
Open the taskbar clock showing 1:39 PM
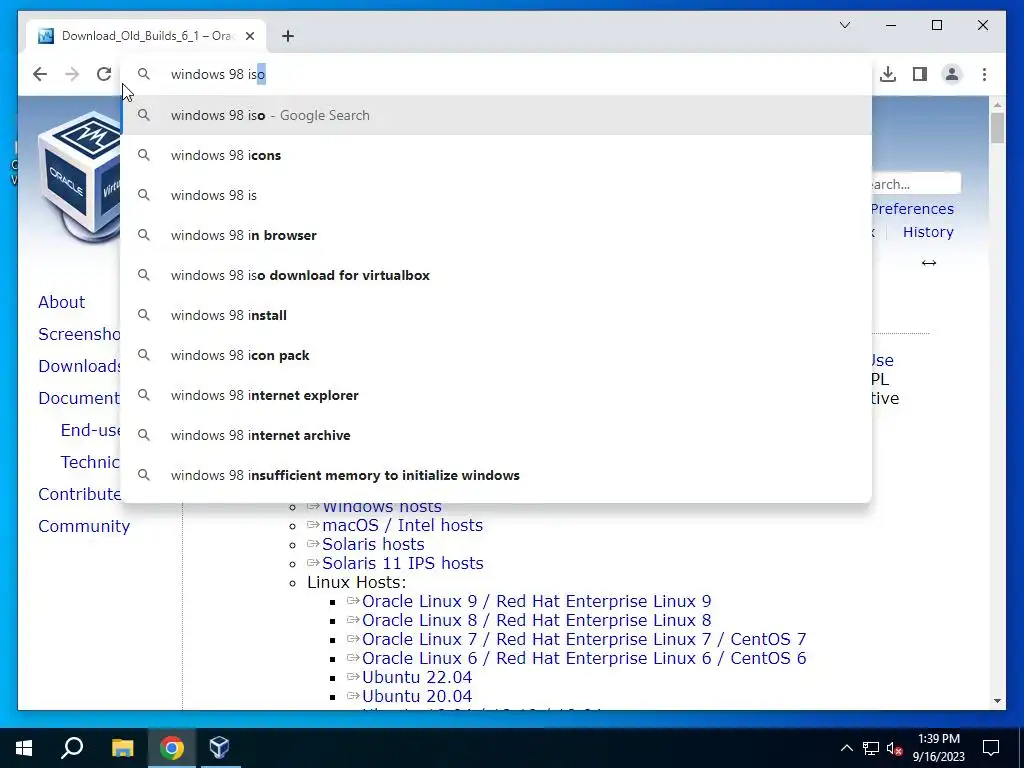tap(938, 748)
